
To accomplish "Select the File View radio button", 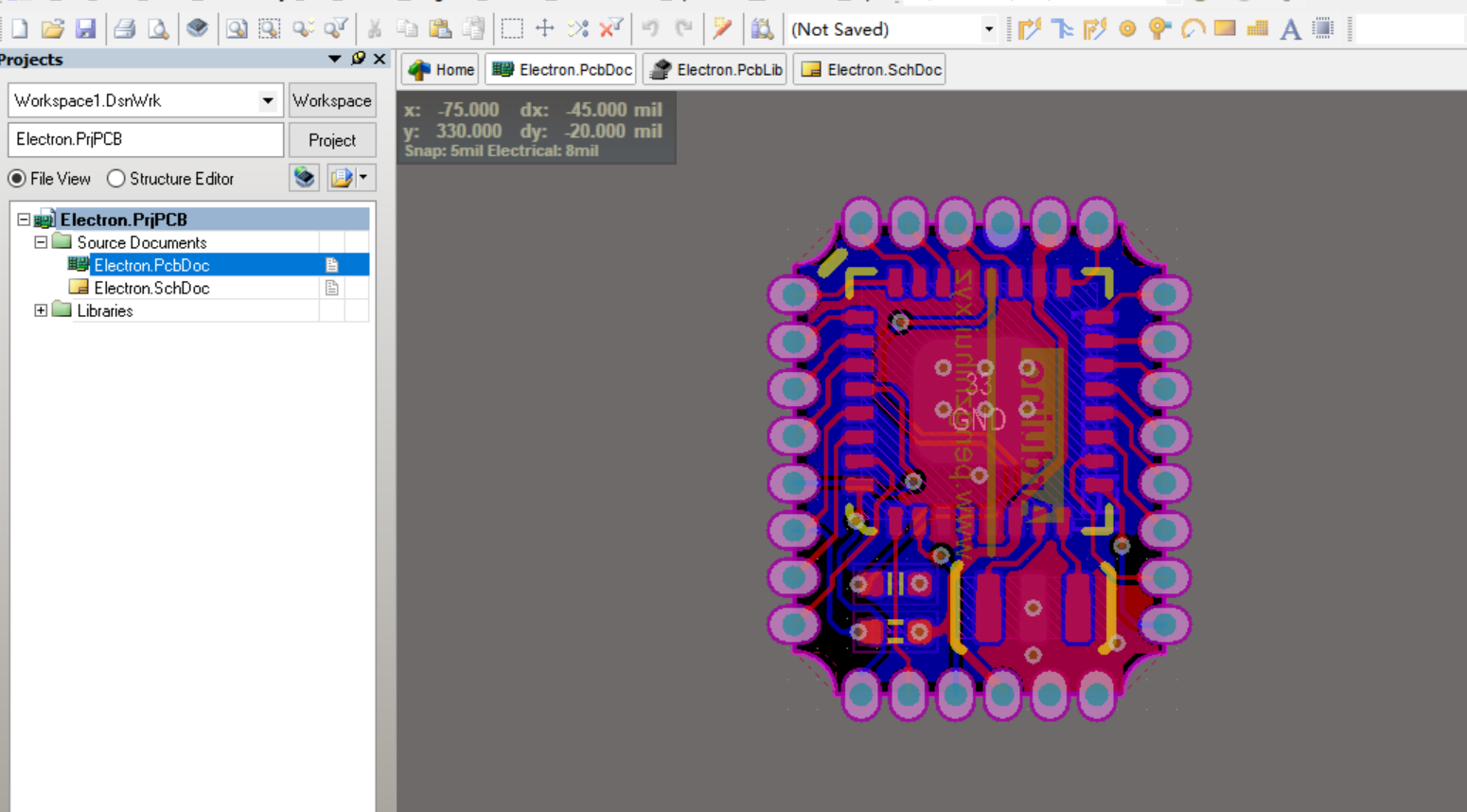I will pyautogui.click(x=17, y=178).
